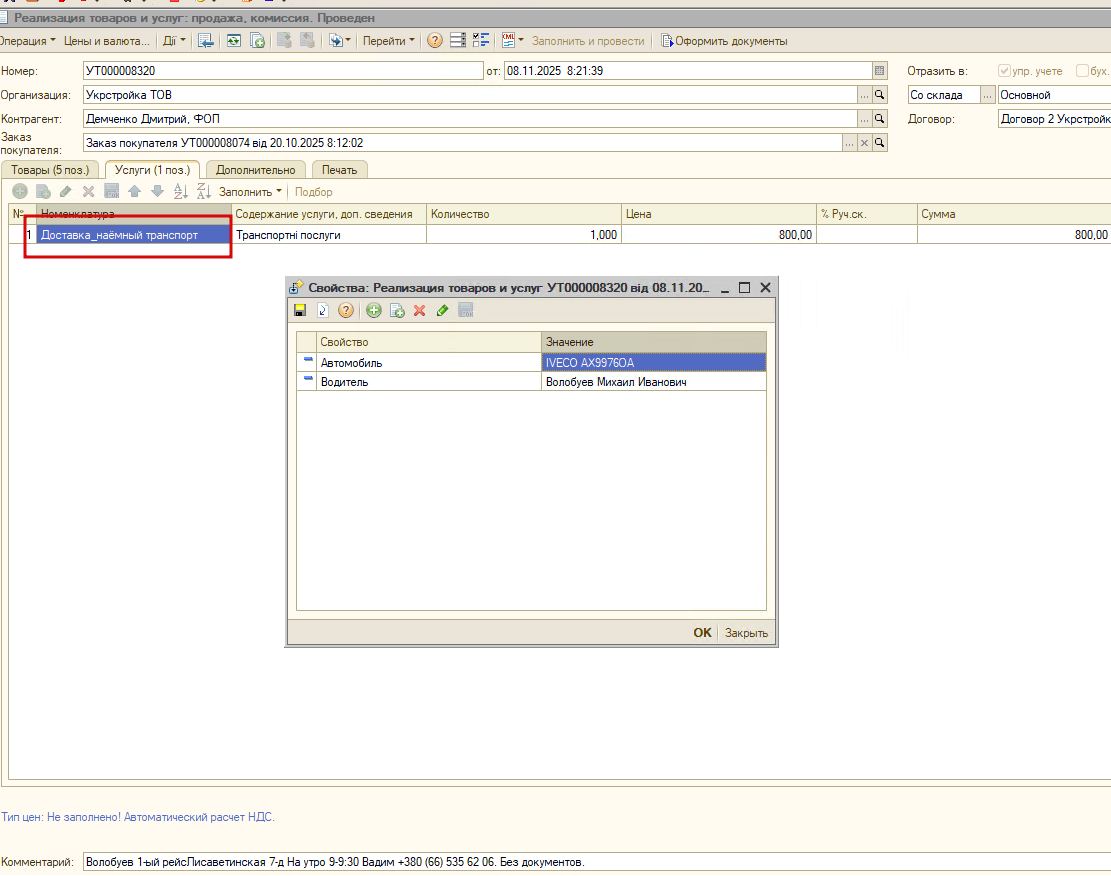1111x876 pixels.
Task: Open Цены и валюта settings
Action: 107,40
